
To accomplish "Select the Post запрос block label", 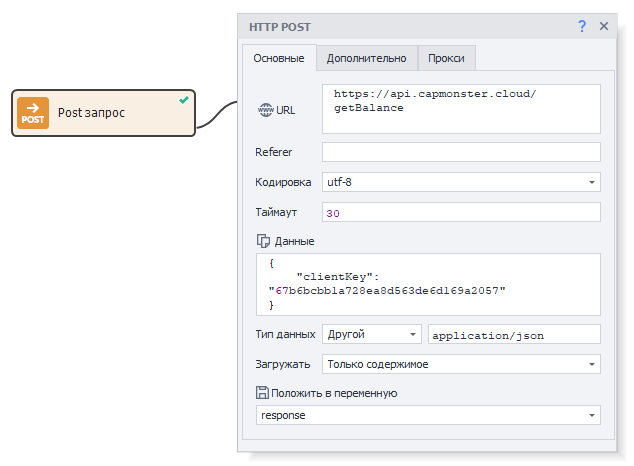I will [92, 113].
